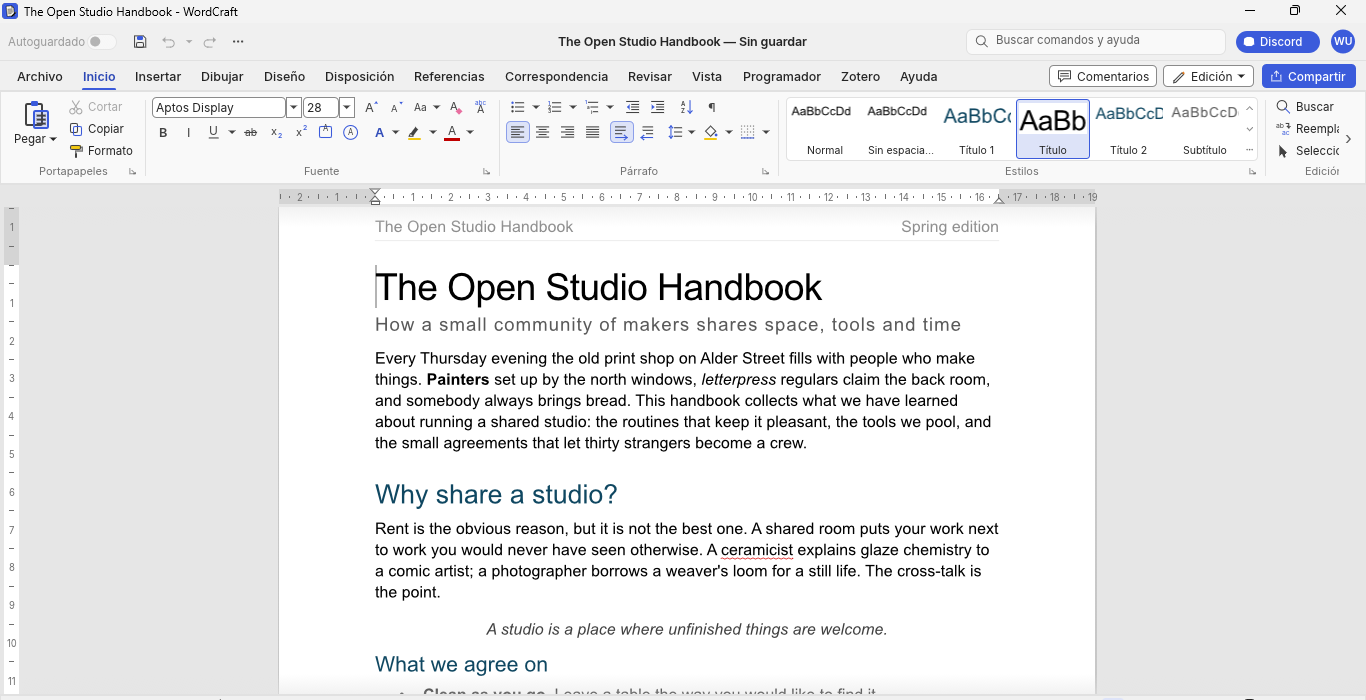1366x700 pixels.
Task: Open the numbered list dropdown arrow
Action: tap(572, 107)
